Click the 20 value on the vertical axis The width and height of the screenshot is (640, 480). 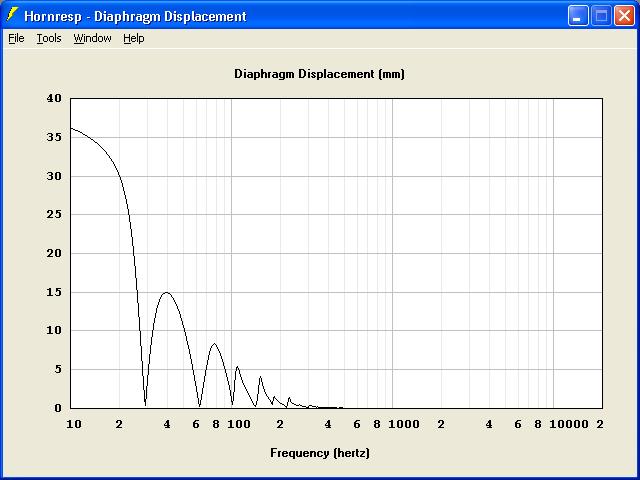54,253
